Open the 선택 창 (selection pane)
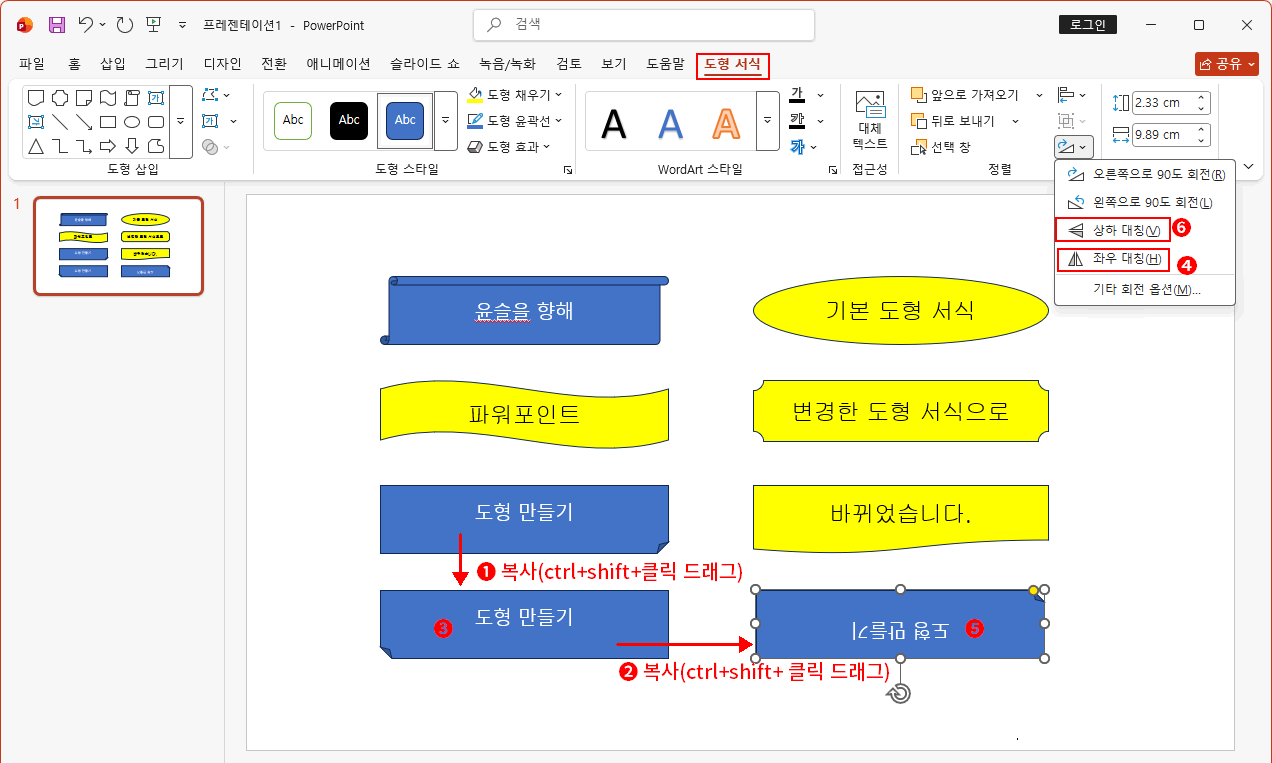Image resolution: width=1272 pixels, height=763 pixels. click(917, 145)
